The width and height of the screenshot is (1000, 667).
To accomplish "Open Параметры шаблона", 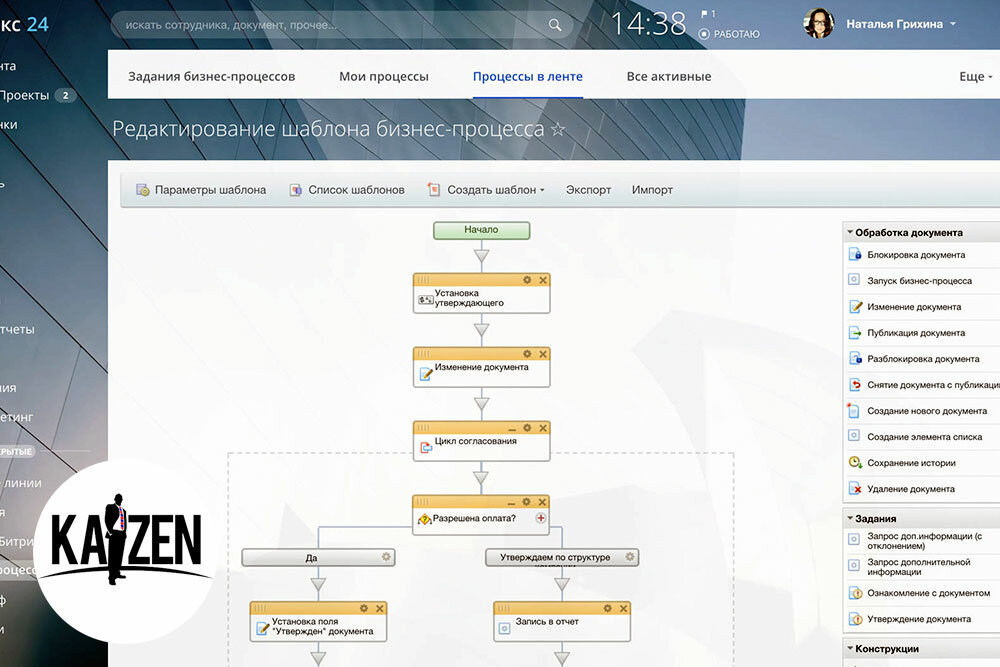I will point(201,190).
